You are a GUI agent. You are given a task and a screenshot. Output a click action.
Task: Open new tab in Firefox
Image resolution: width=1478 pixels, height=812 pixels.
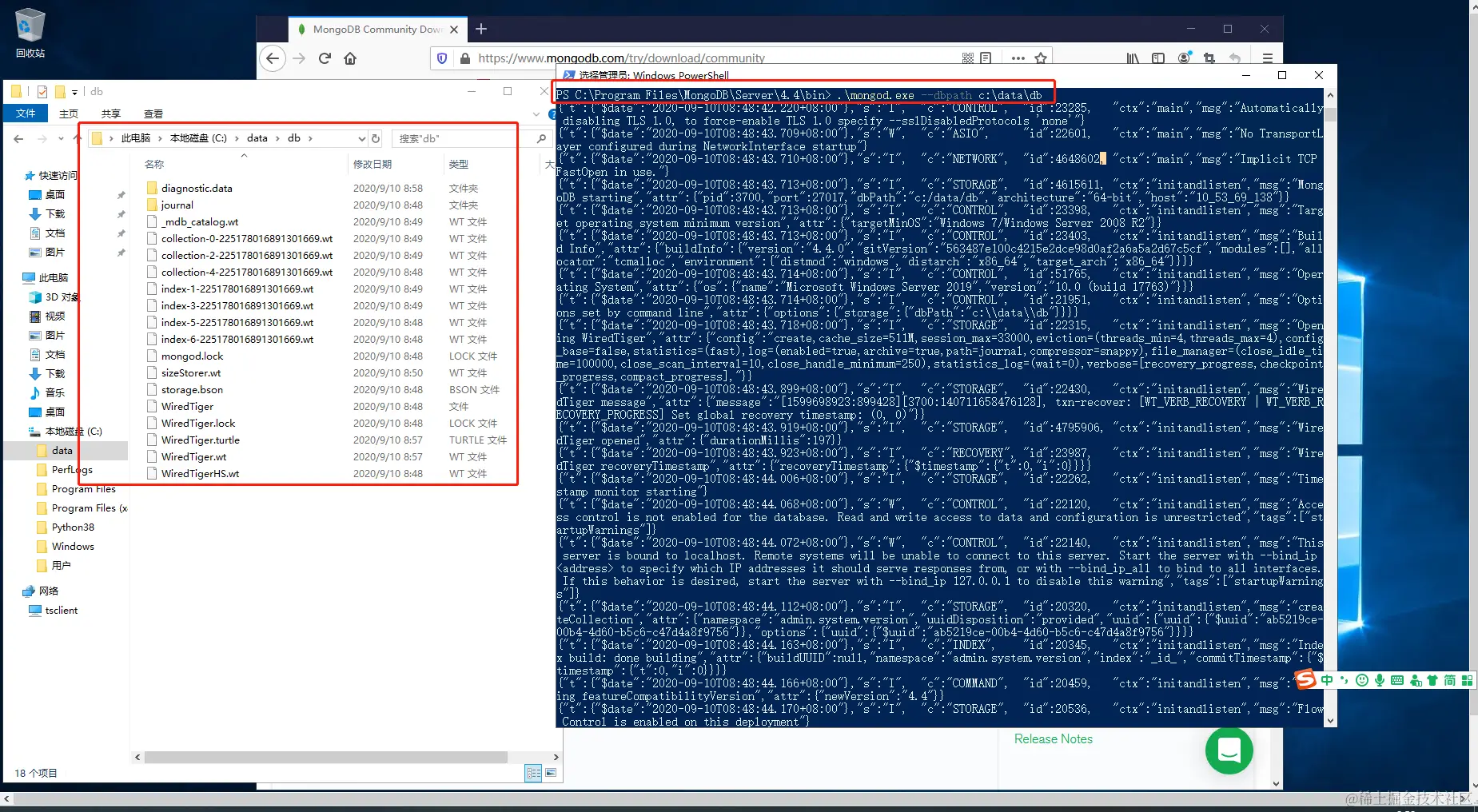tap(481, 29)
